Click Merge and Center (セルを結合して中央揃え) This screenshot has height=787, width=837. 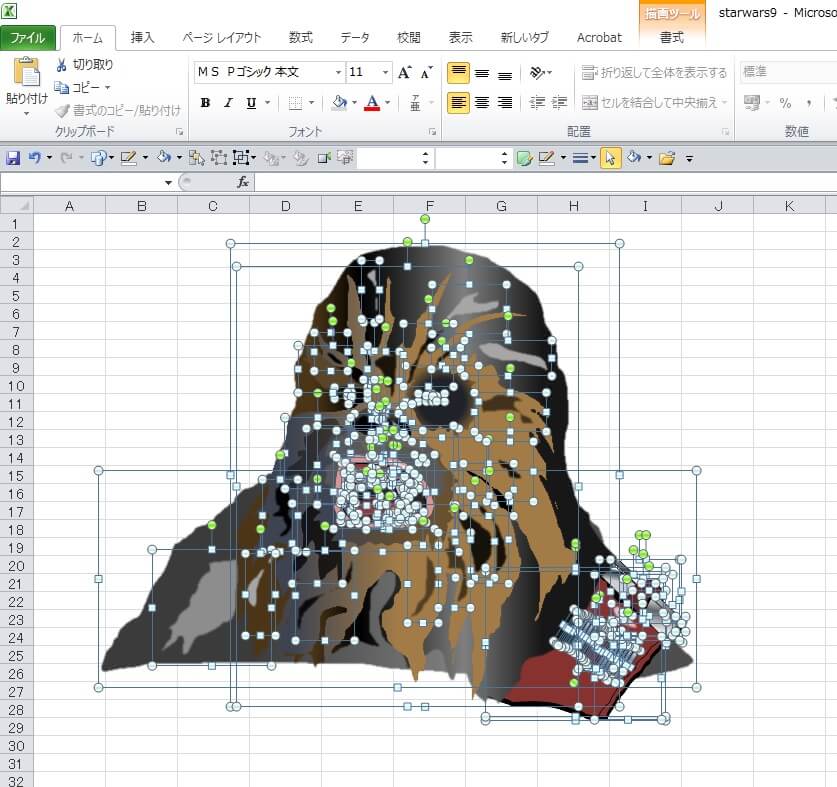pos(650,103)
